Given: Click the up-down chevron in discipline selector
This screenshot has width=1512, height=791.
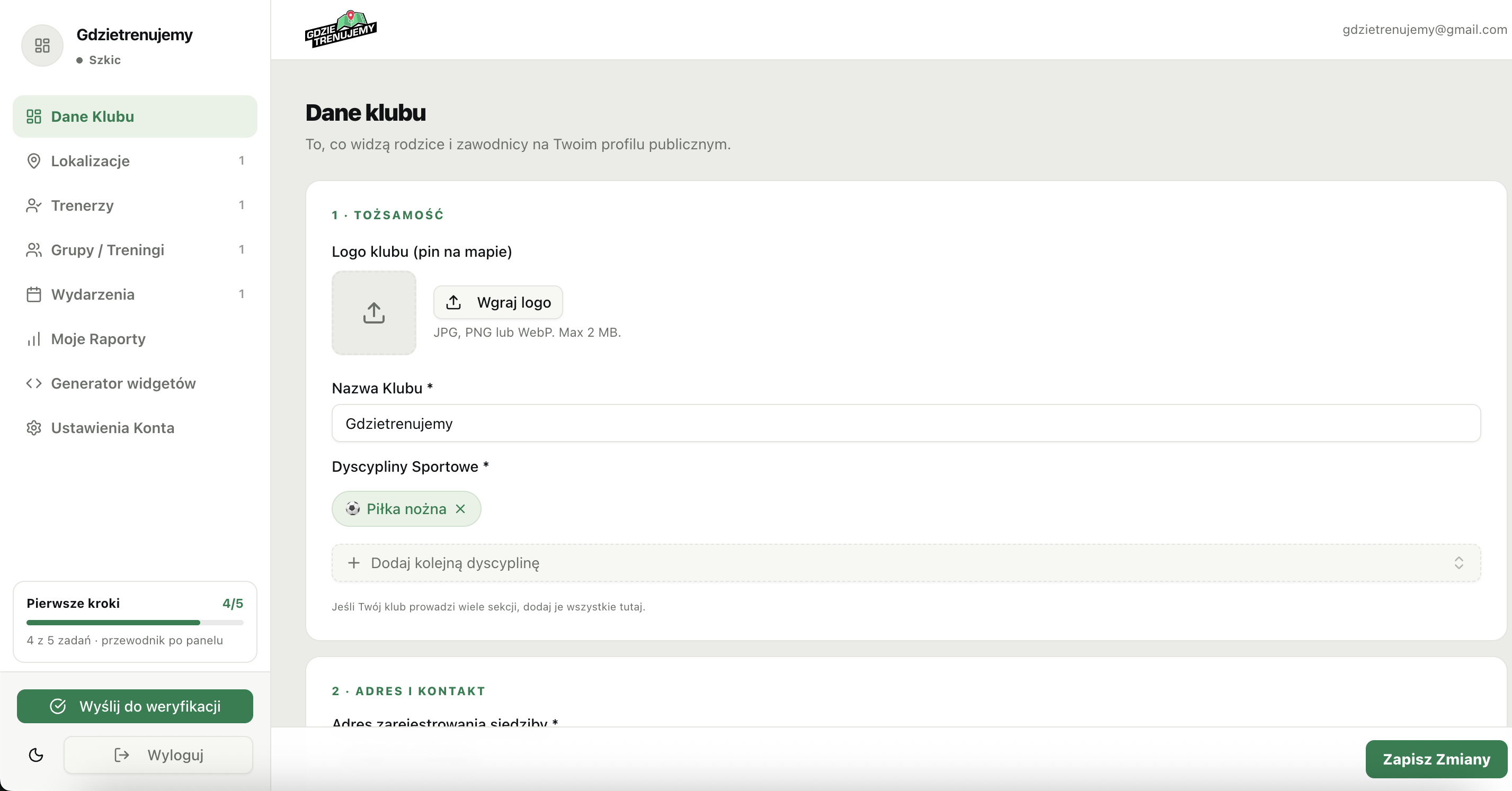Looking at the screenshot, I should 1458,563.
